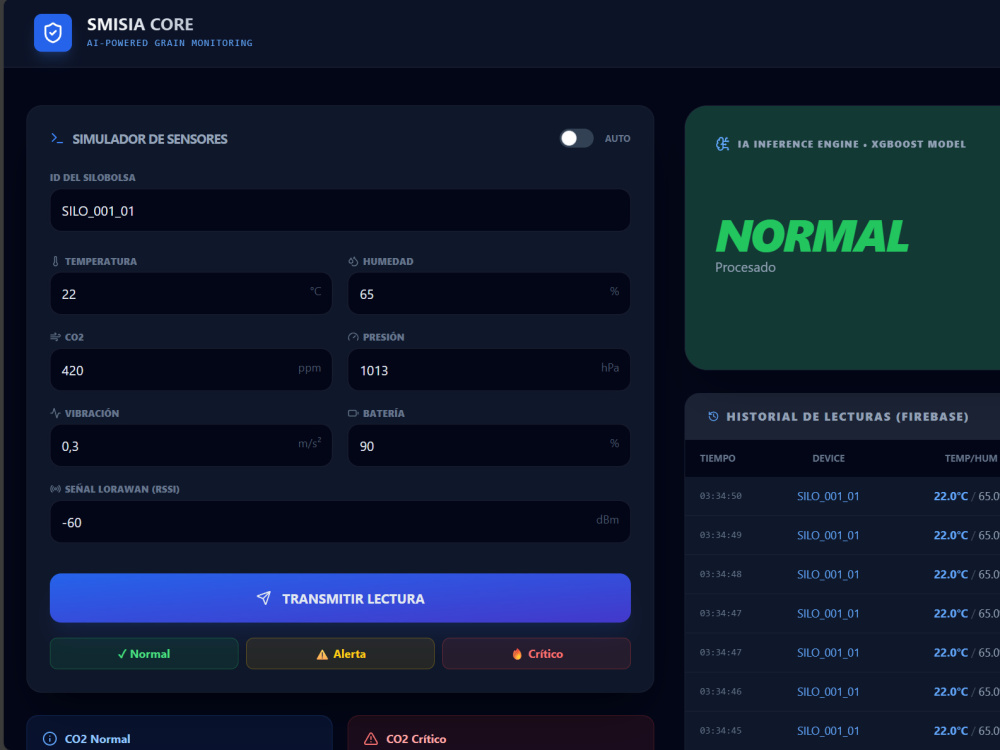Click the CO2 Normal card title
This screenshot has width=1000, height=750.
tap(98, 739)
